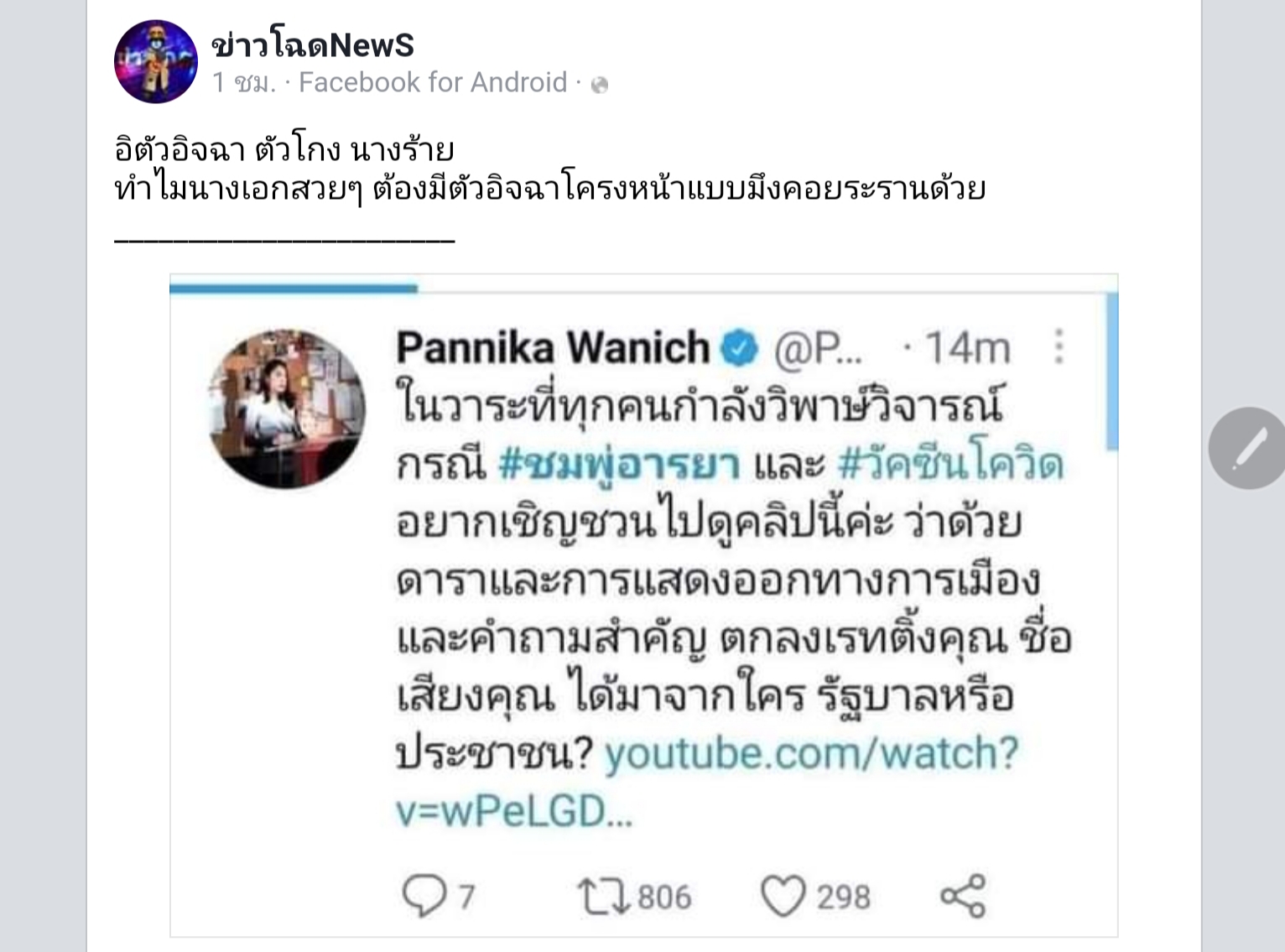1285x952 pixels.
Task: Click the reply speech bubble icon
Action: coord(424,896)
